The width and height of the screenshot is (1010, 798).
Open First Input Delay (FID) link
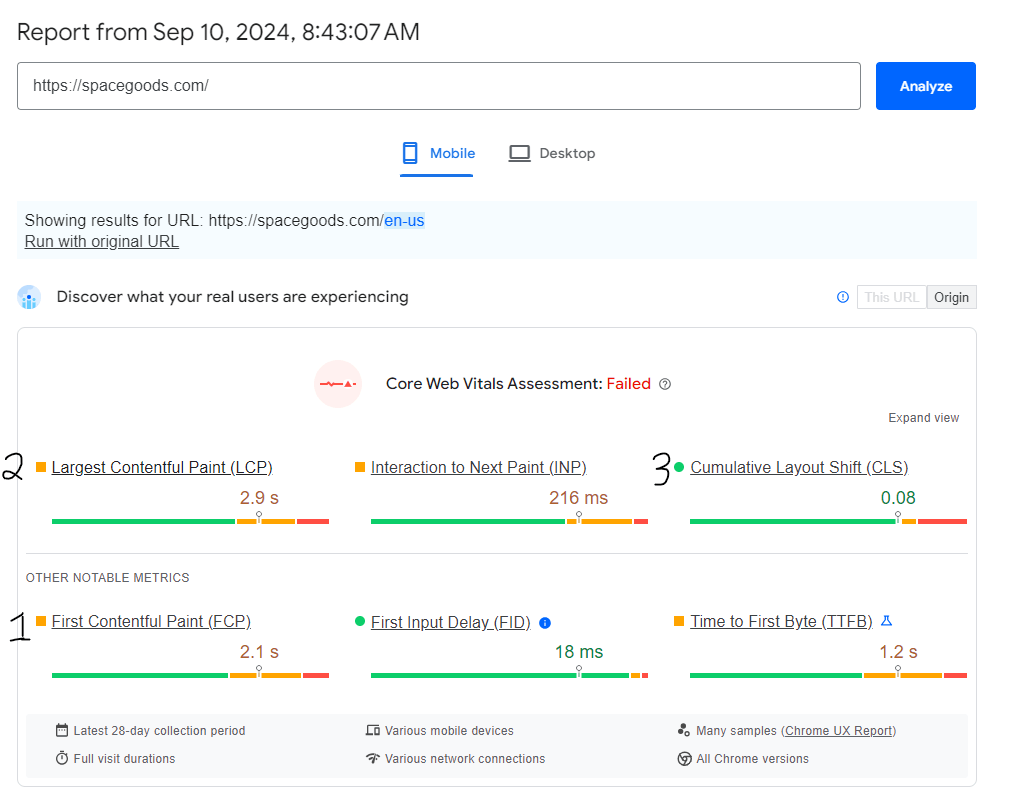coord(450,622)
